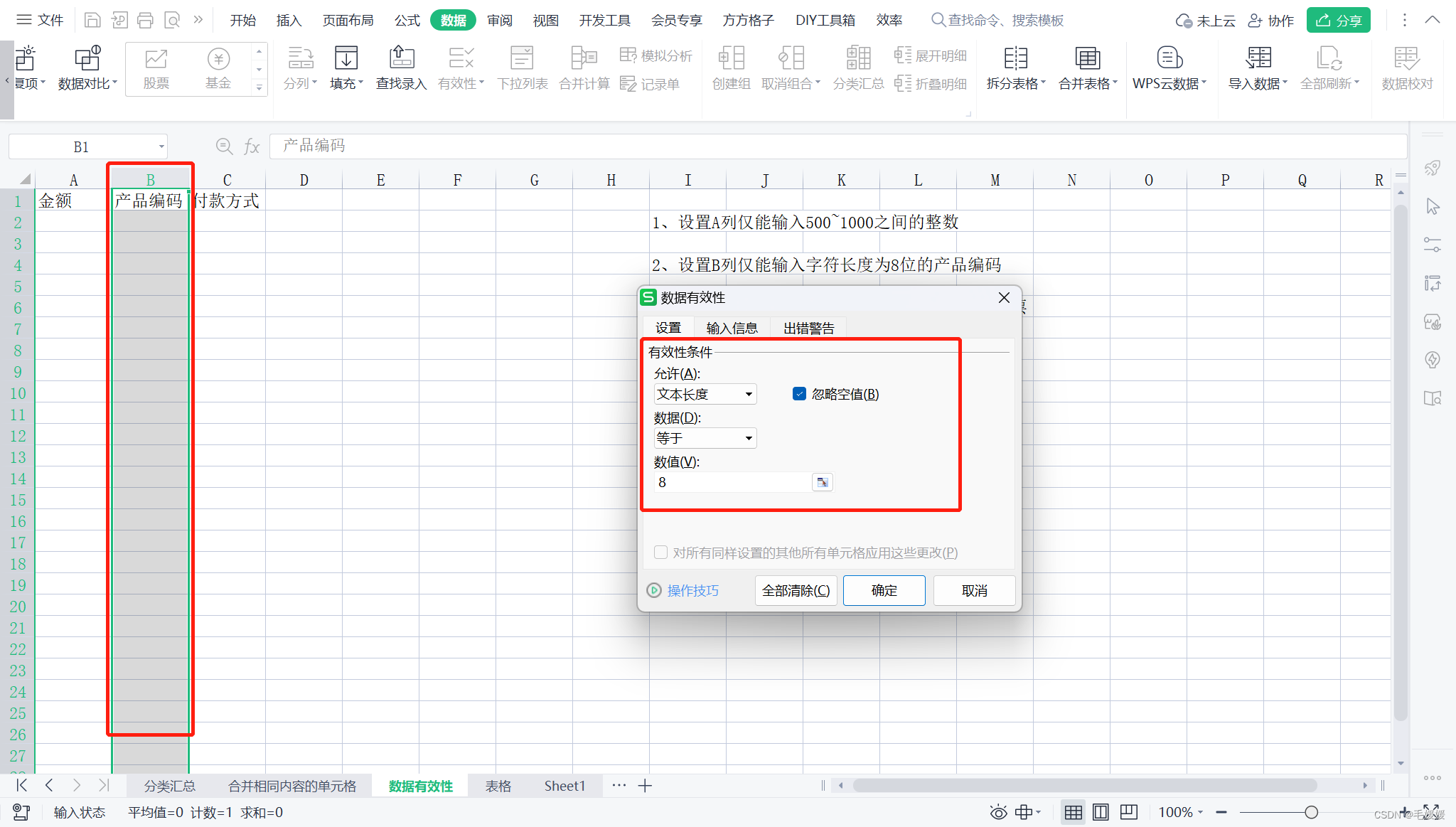Toggle the page layout view button in status bar

pyautogui.click(x=1101, y=812)
